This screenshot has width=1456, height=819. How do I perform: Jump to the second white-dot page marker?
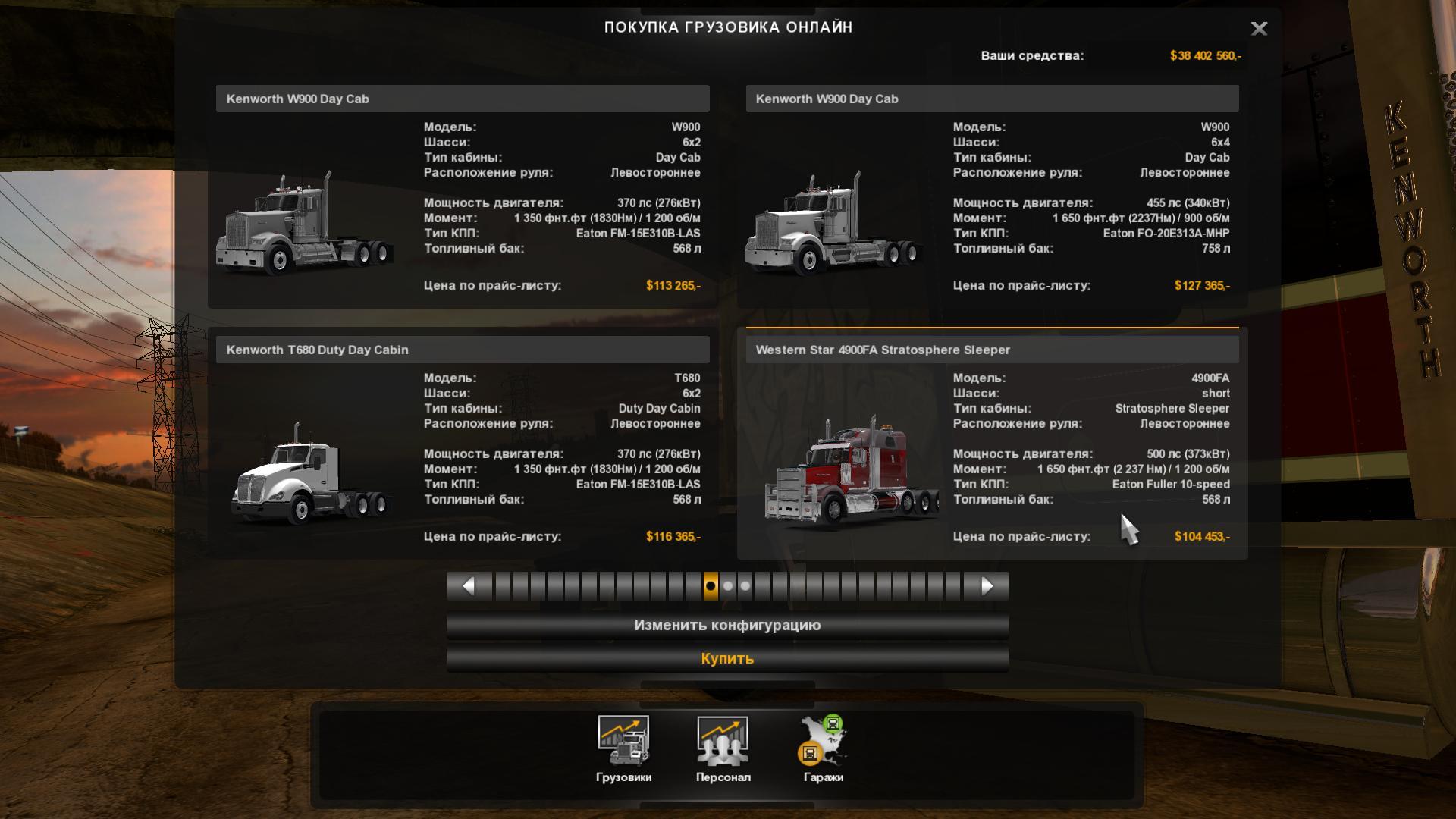[x=745, y=586]
